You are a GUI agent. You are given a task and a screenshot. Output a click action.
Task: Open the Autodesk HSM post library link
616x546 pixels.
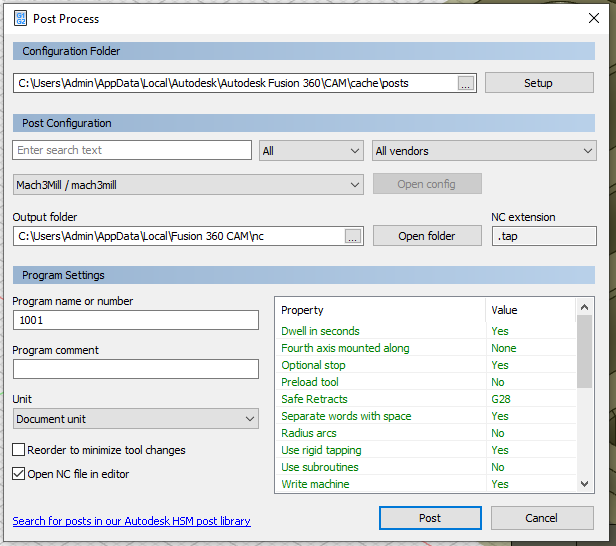pyautogui.click(x=131, y=521)
